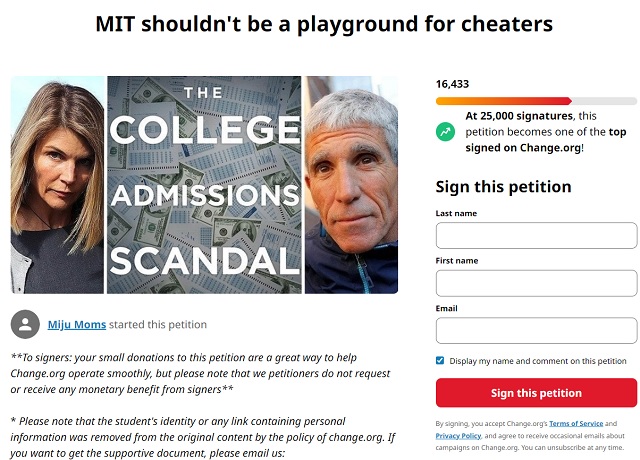
Task: Click the photo of the gray-haired man
Action: (351, 185)
